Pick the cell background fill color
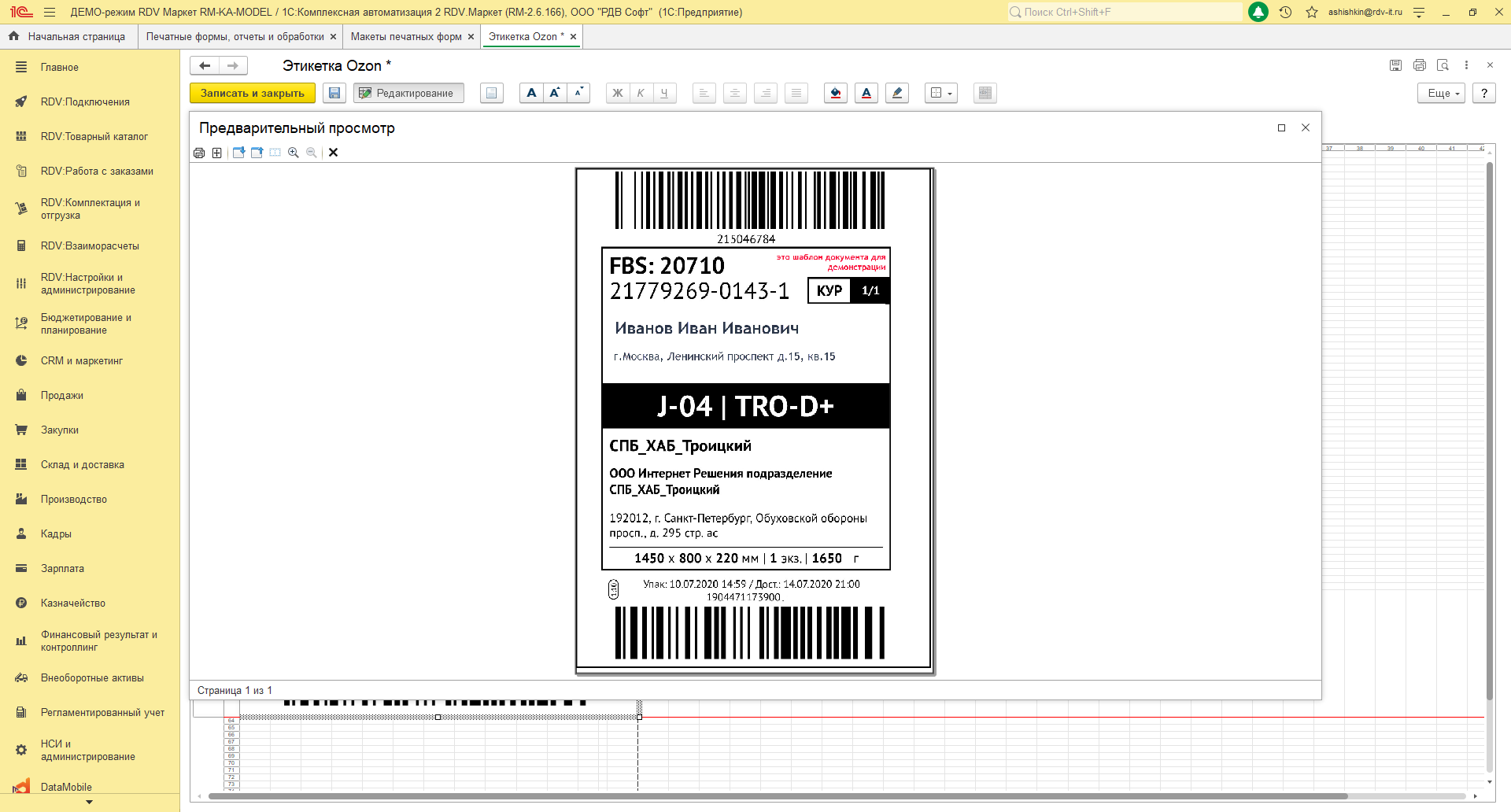1511x812 pixels. click(x=836, y=93)
